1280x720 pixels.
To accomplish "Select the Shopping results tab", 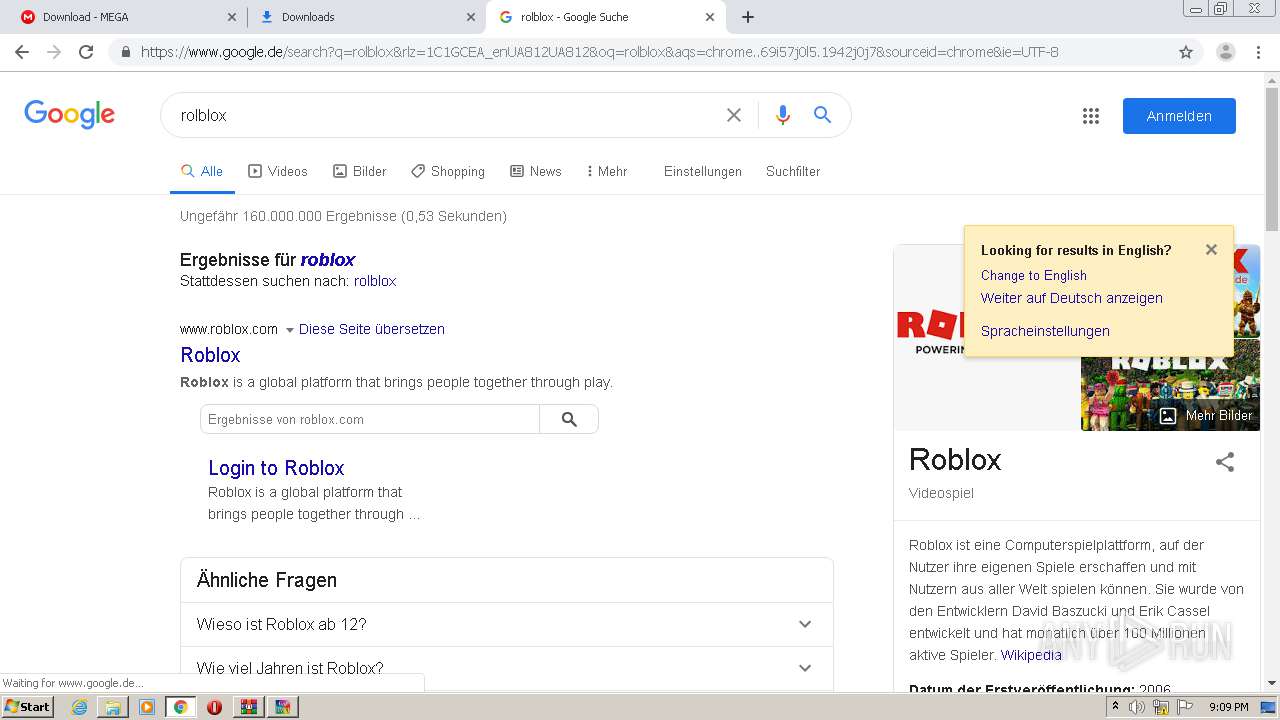I will pyautogui.click(x=448, y=171).
